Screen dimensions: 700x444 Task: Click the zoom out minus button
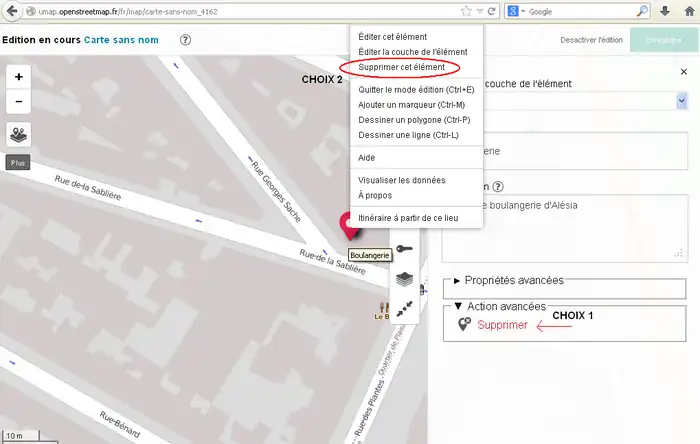19,102
